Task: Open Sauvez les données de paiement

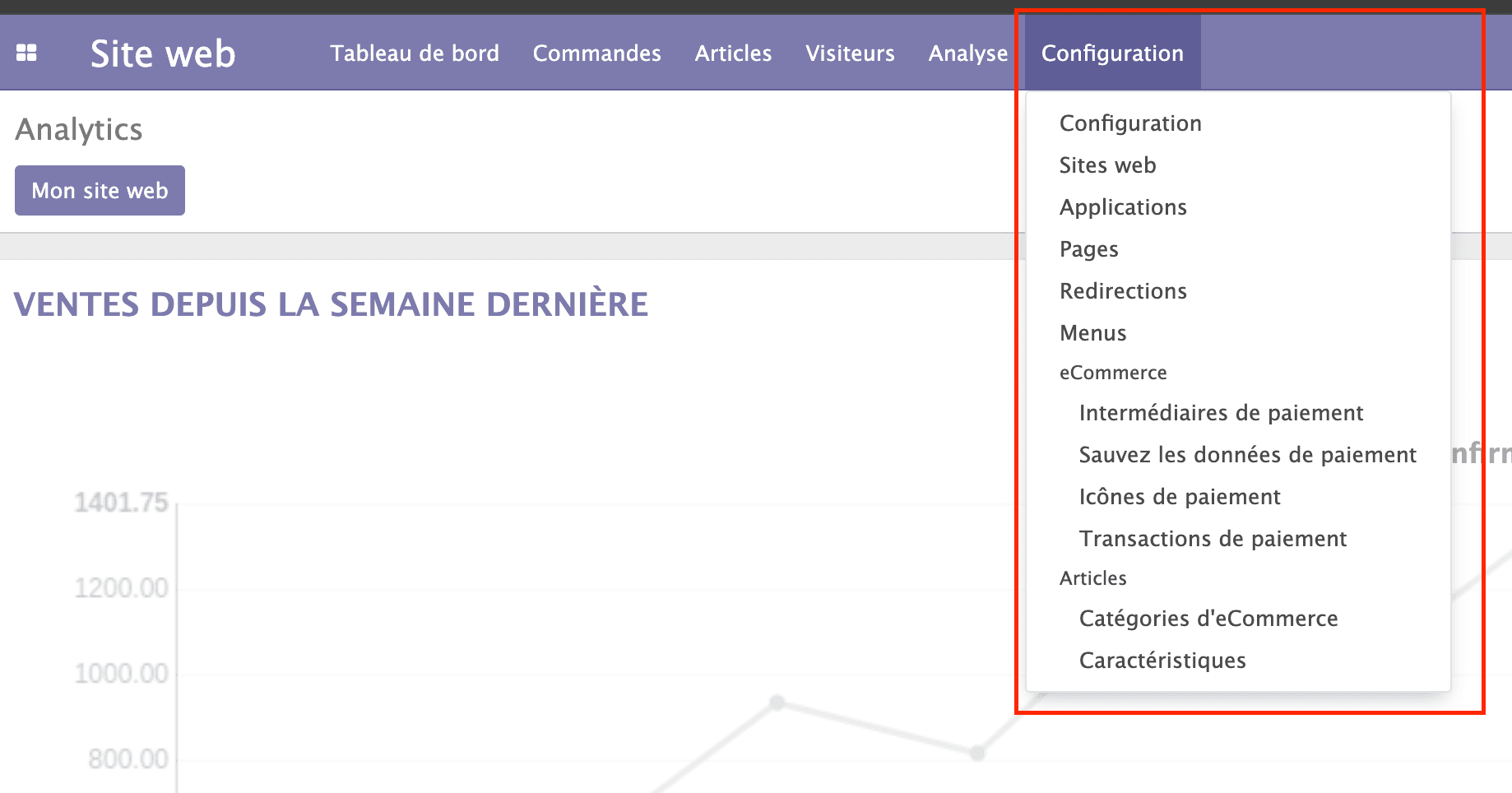Action: point(1246,454)
